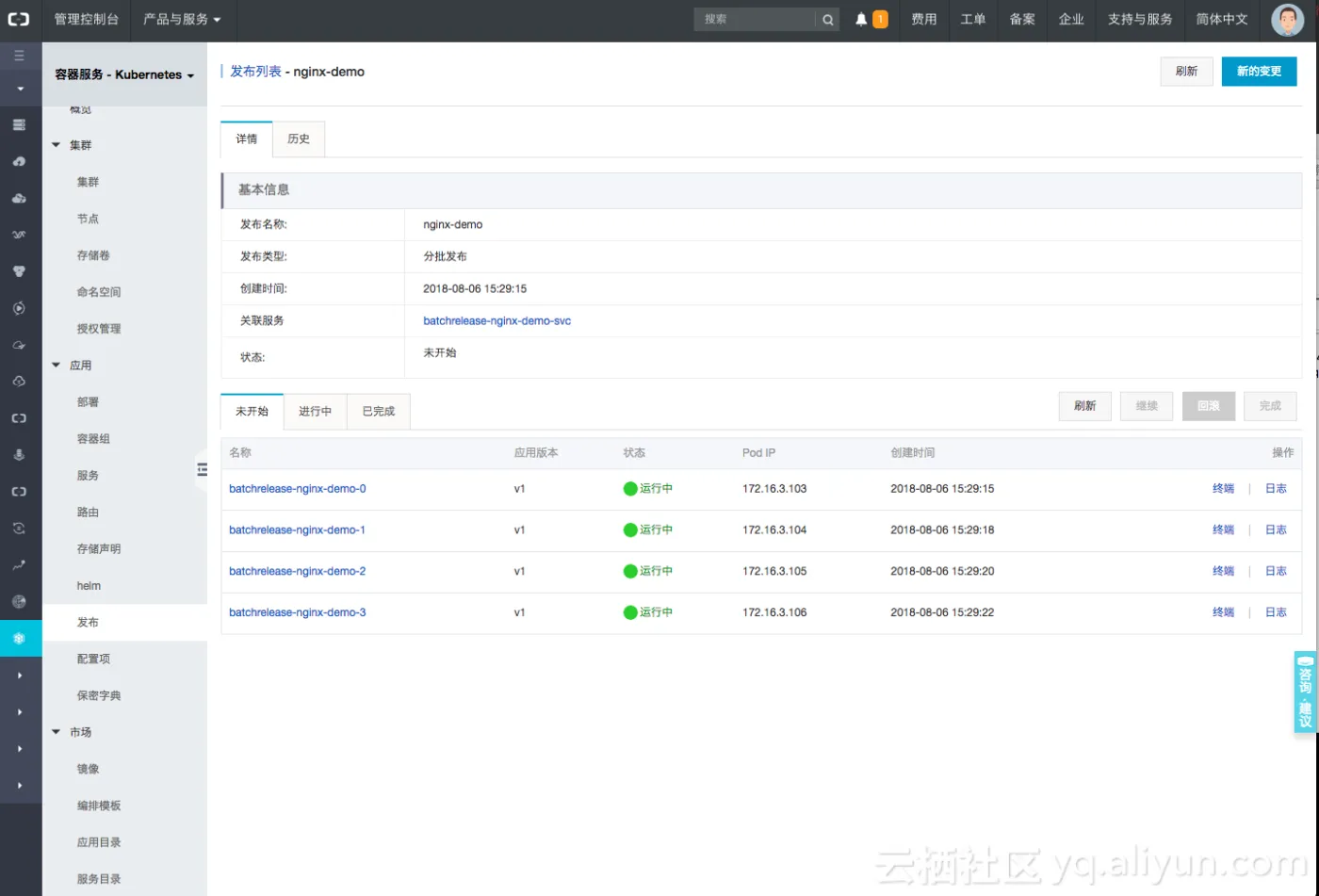Select the timestamp 2018-08-06 15:29:22

tap(942, 612)
